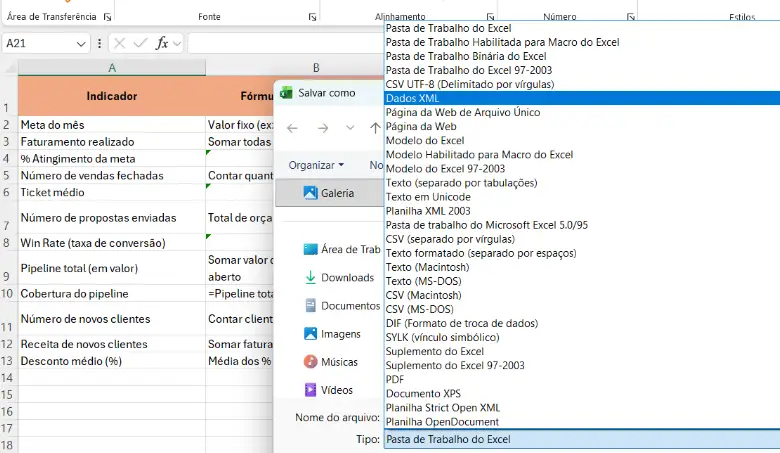Click the confirm entry checkmark icon
780x453 pixels.
[x=141, y=43]
